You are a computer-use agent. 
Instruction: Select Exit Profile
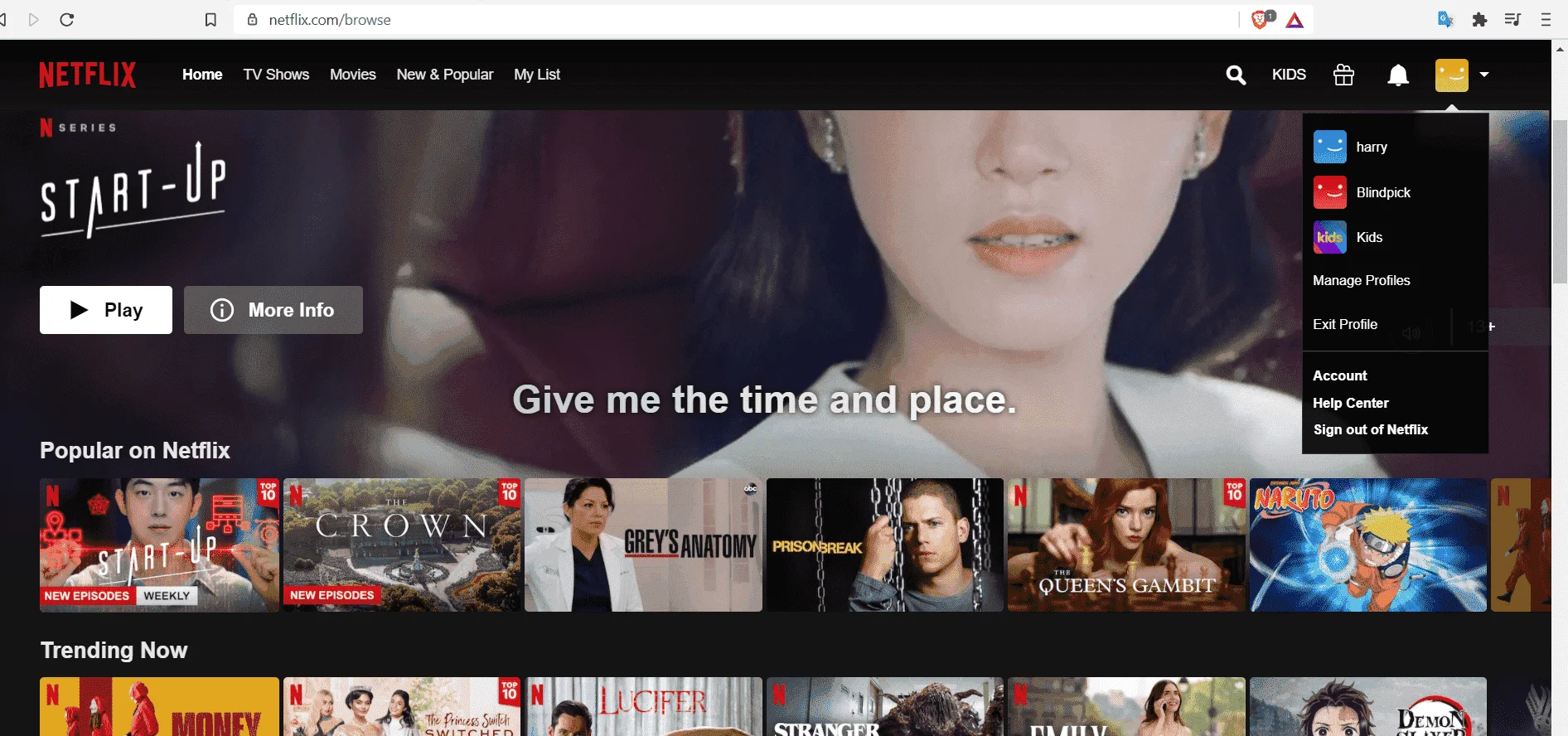(1345, 324)
